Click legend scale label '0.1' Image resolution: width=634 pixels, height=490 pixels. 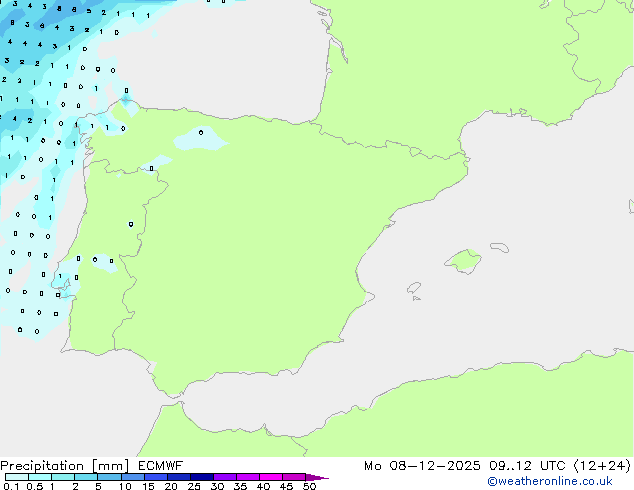tap(11, 486)
